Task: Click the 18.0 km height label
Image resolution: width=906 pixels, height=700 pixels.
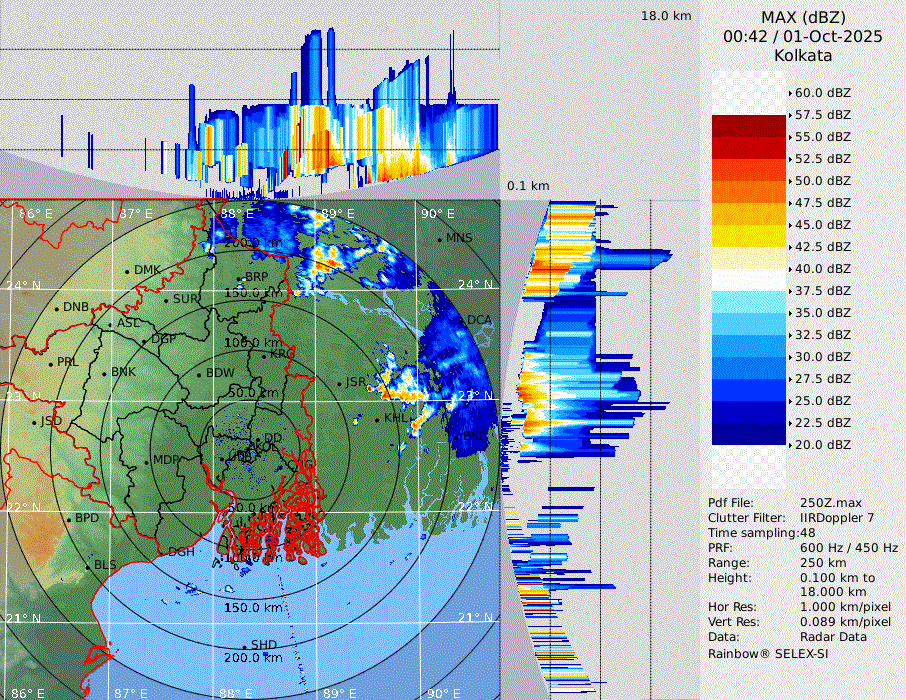Action: click(666, 16)
